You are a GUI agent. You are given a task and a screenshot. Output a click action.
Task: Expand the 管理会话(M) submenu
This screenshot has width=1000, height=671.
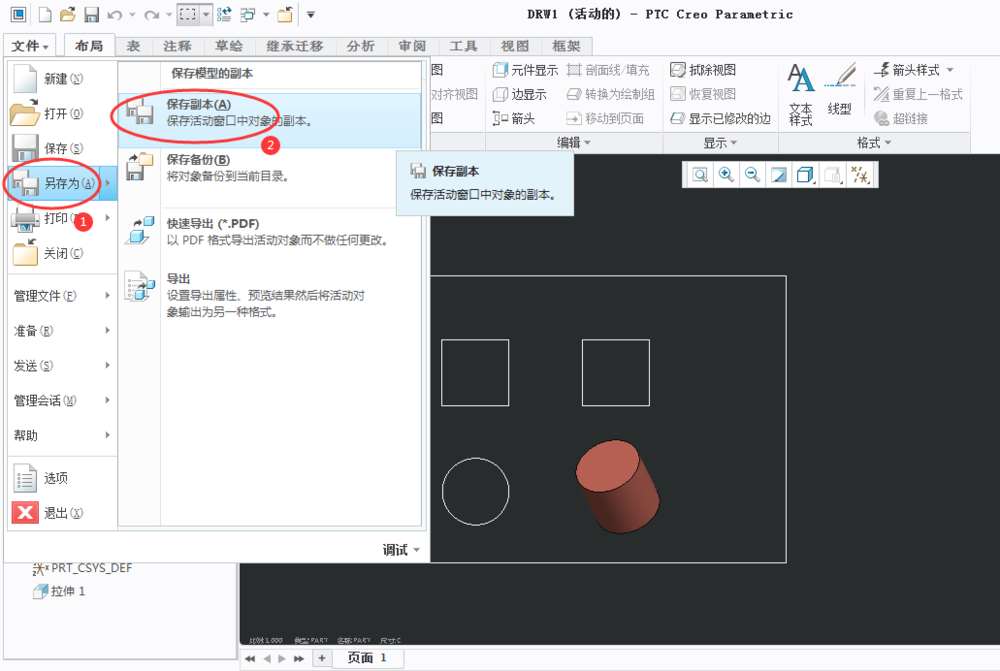coord(62,401)
